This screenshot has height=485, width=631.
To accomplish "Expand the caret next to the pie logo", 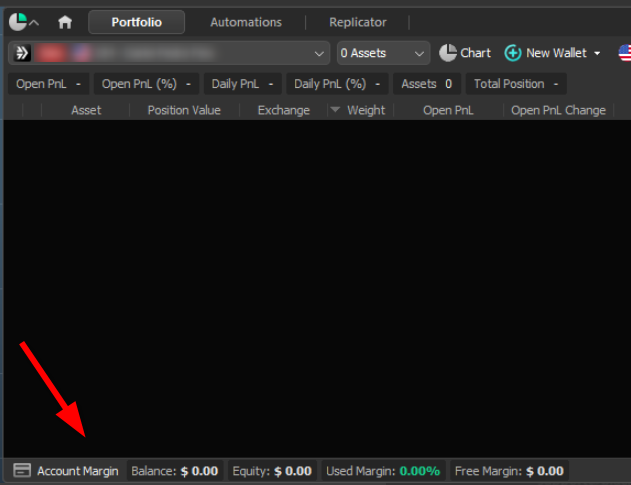I will coord(34,23).
